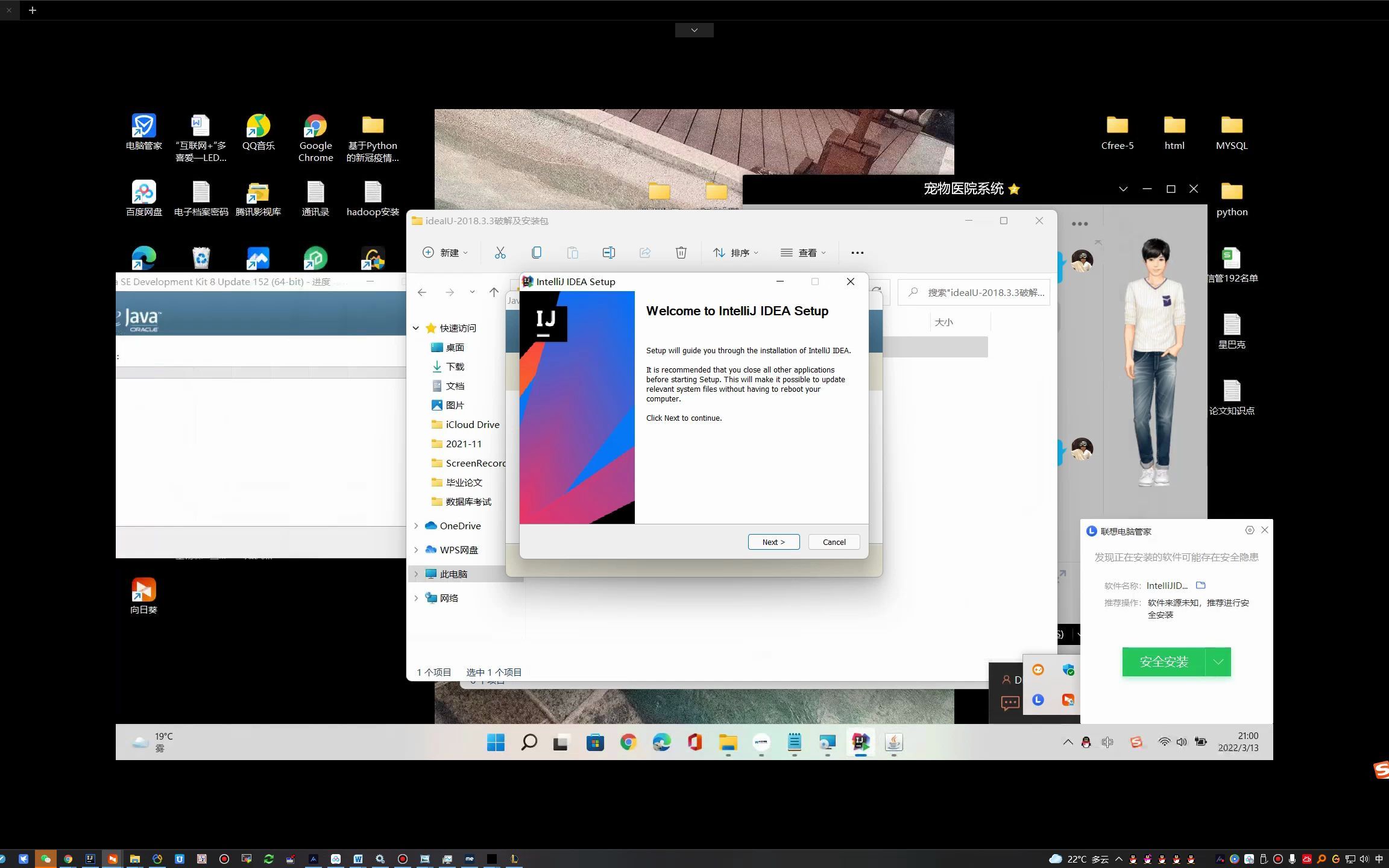Open the hadoop安装 text file on desktop
Image resolution: width=1389 pixels, height=868 pixels.
pos(373,199)
